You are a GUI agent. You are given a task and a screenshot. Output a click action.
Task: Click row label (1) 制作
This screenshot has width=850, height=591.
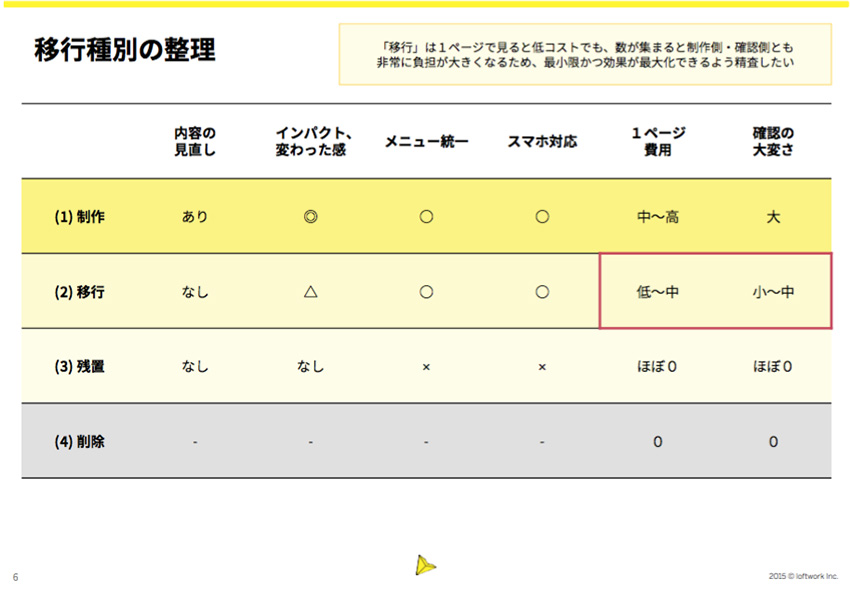[79, 217]
